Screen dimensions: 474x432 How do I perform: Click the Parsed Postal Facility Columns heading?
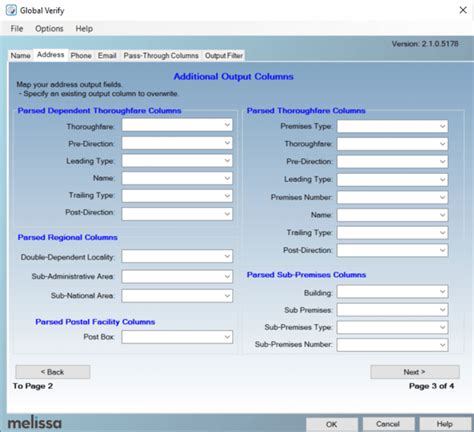95,322
